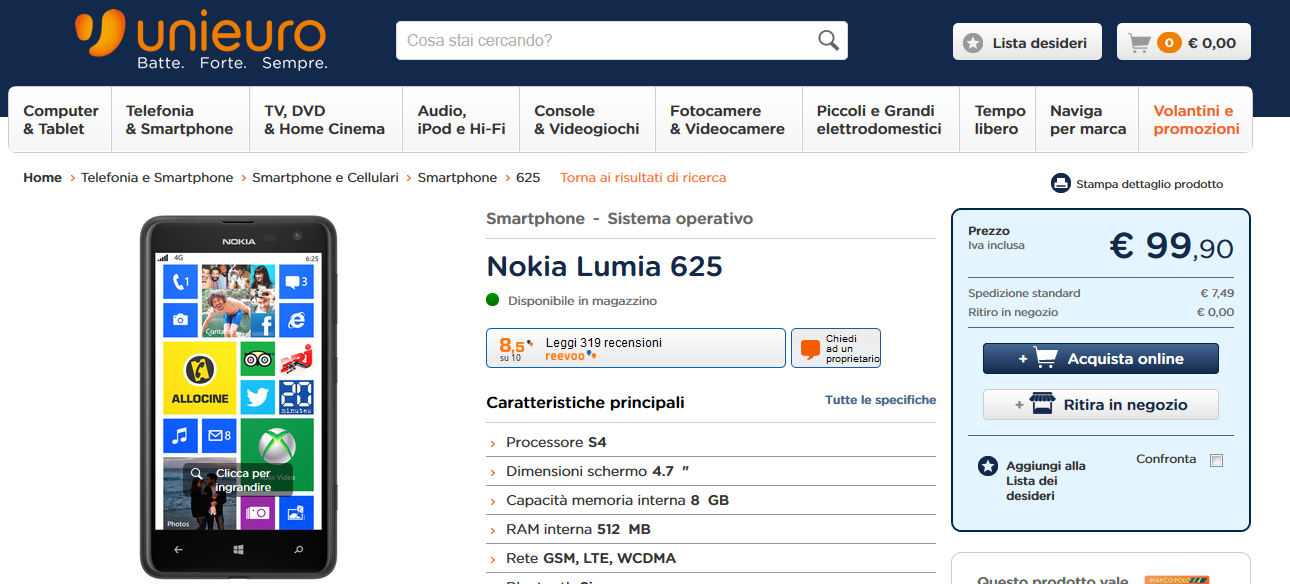The width and height of the screenshot is (1290, 584).
Task: Click the search magnifier icon
Action: (828, 40)
